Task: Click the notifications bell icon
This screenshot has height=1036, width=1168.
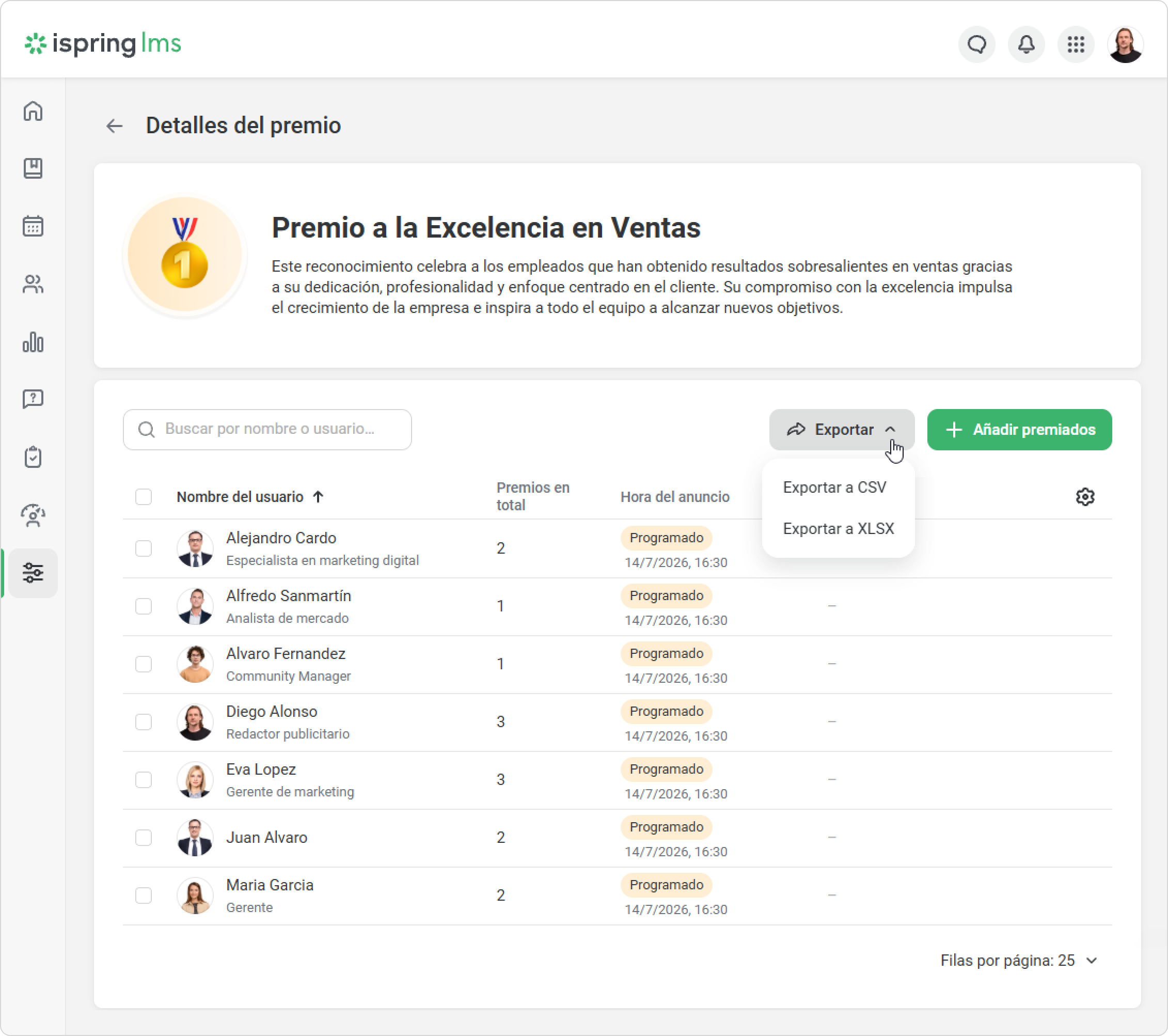Action: click(1027, 44)
